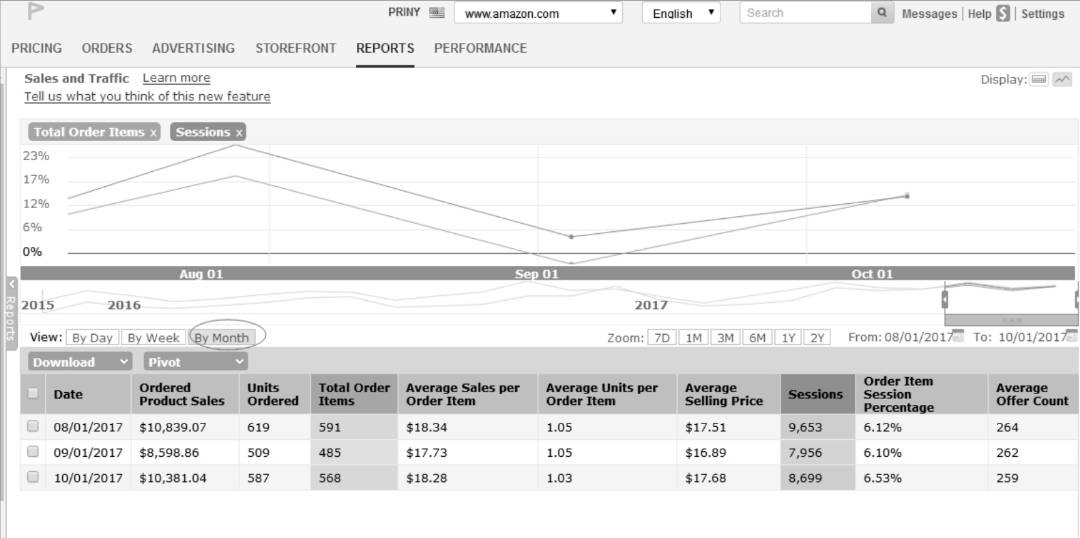Screen dimensions: 1080x538
Task: Open the From date calendar icon
Action: [958, 337]
